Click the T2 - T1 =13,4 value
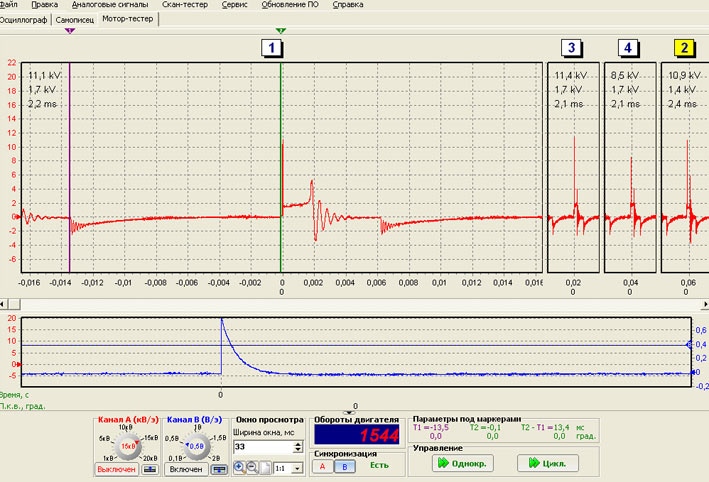 tap(545, 427)
